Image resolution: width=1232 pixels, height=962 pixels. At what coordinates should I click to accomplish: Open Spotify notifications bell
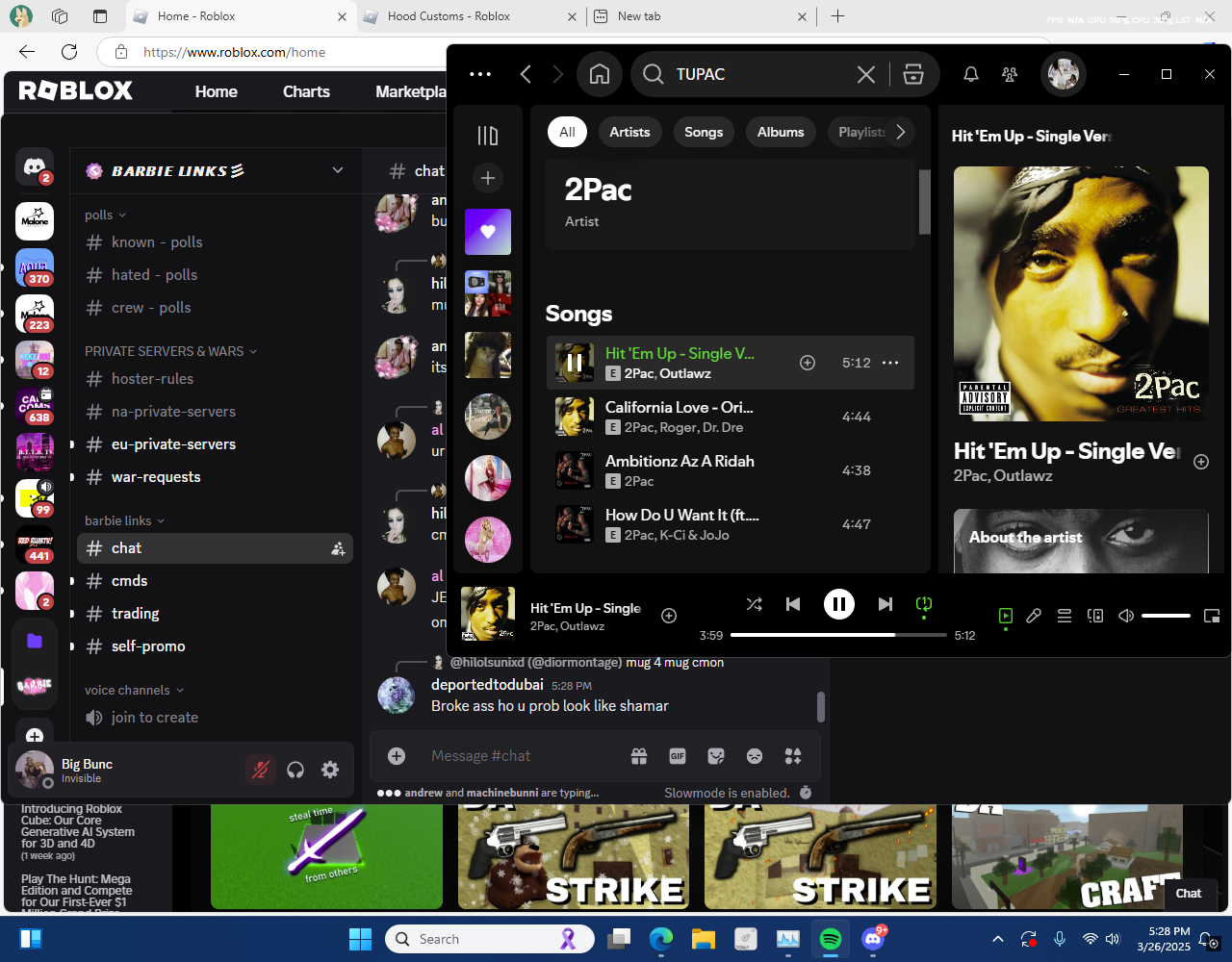coord(971,74)
